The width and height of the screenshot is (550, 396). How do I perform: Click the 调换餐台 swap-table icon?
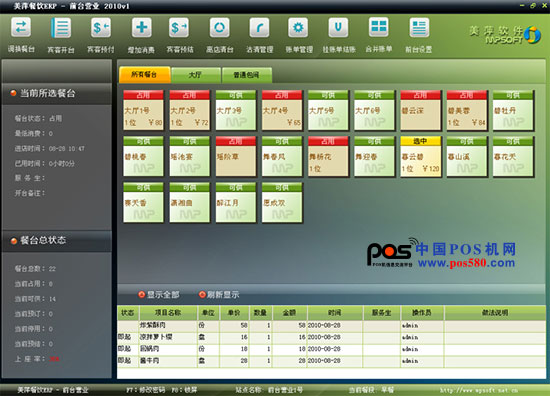(21, 27)
